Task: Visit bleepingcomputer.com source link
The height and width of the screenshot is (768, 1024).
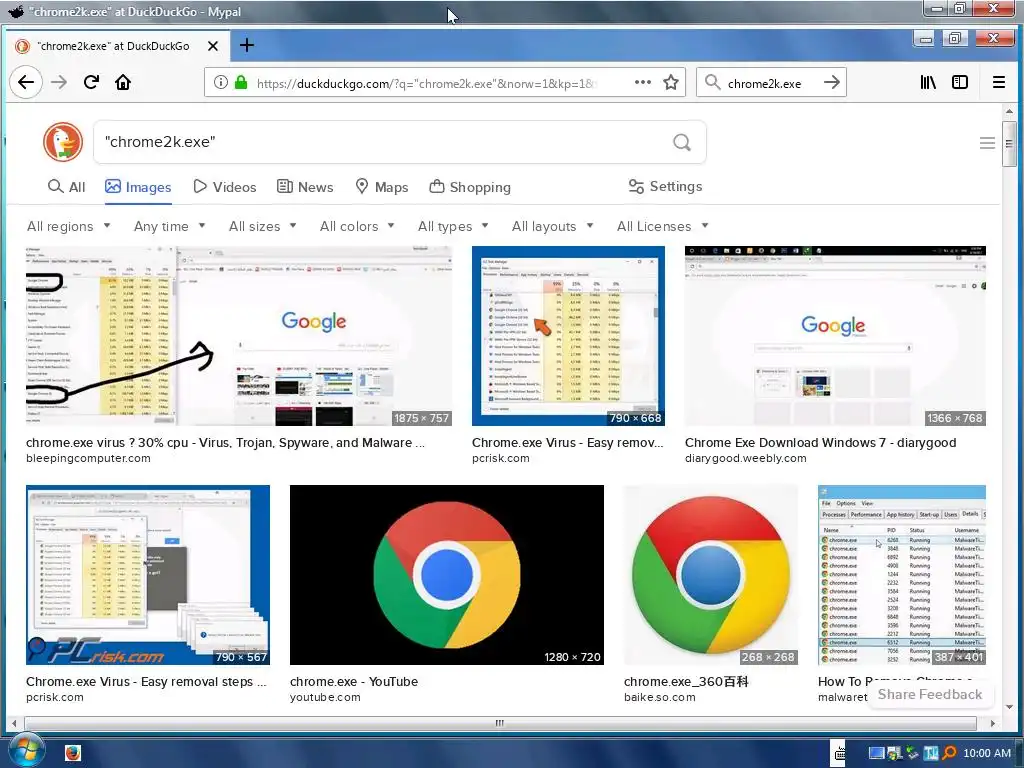Action: point(88,458)
